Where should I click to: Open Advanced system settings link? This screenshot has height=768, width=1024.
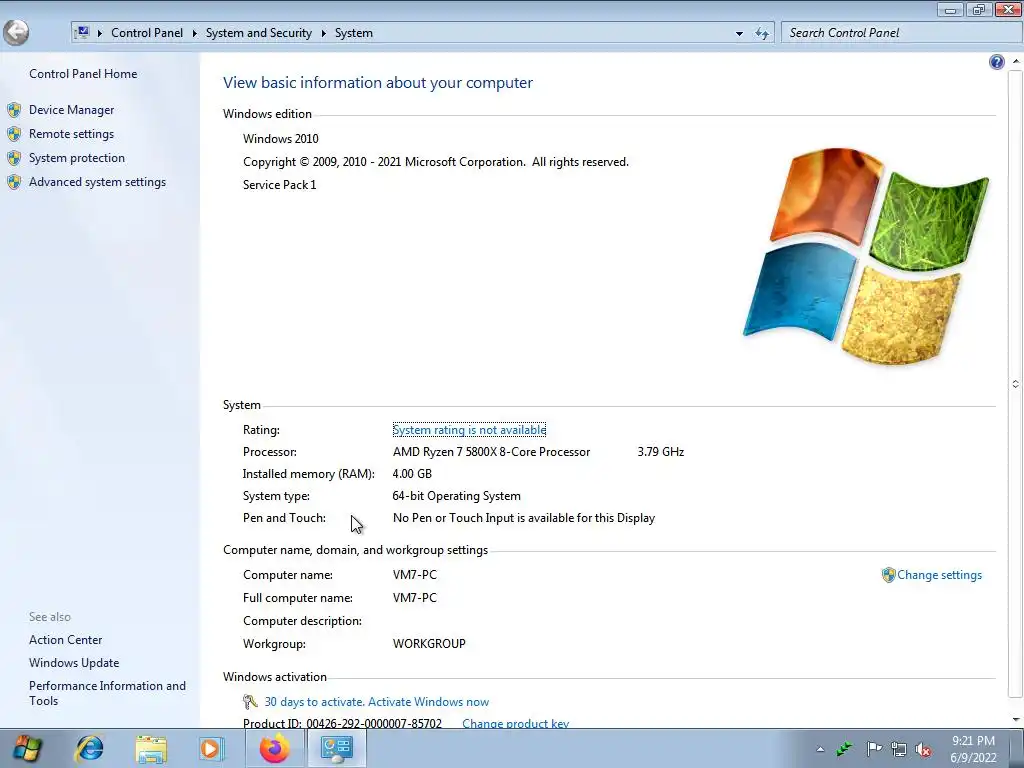coord(97,182)
